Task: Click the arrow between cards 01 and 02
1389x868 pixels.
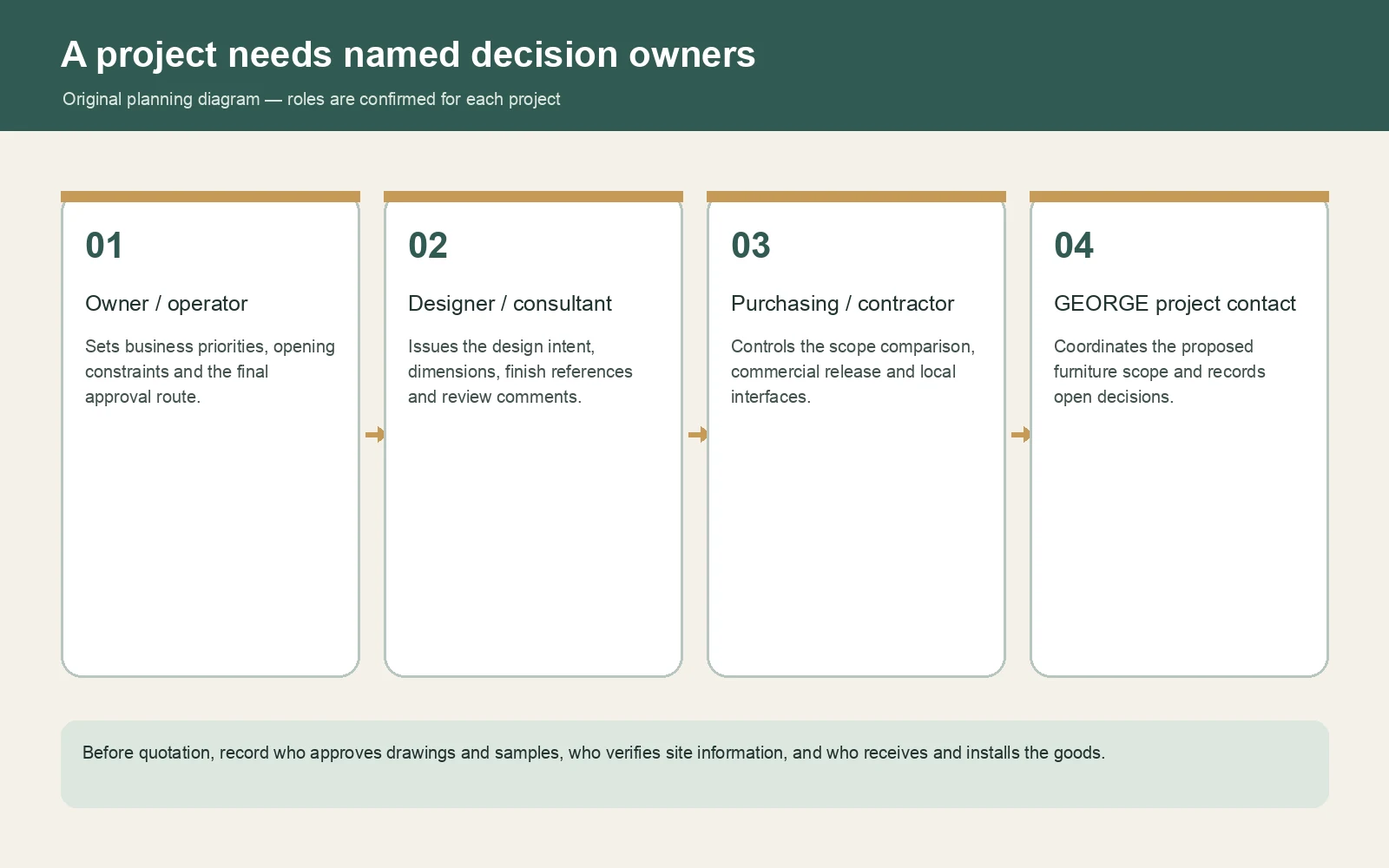Action: 375,434
